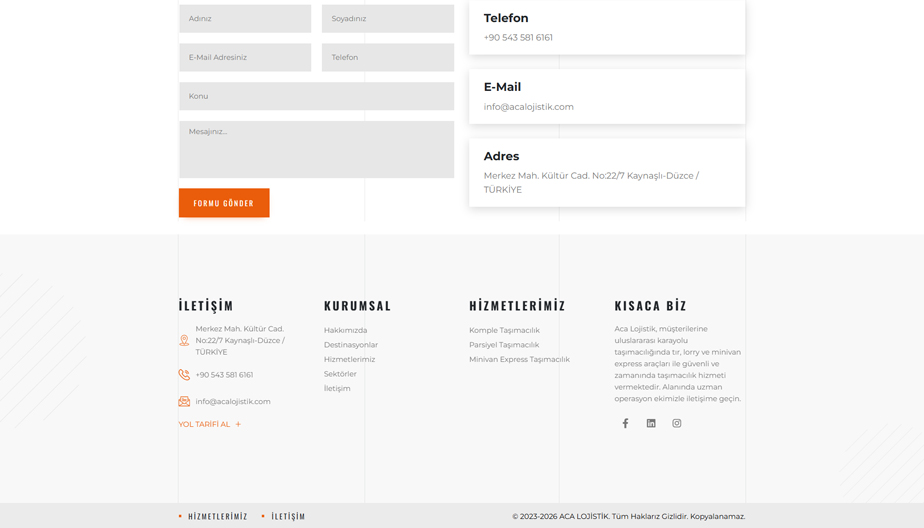Open Komple Taşımacılık service link
This screenshot has width=924, height=528.
pyautogui.click(x=504, y=330)
